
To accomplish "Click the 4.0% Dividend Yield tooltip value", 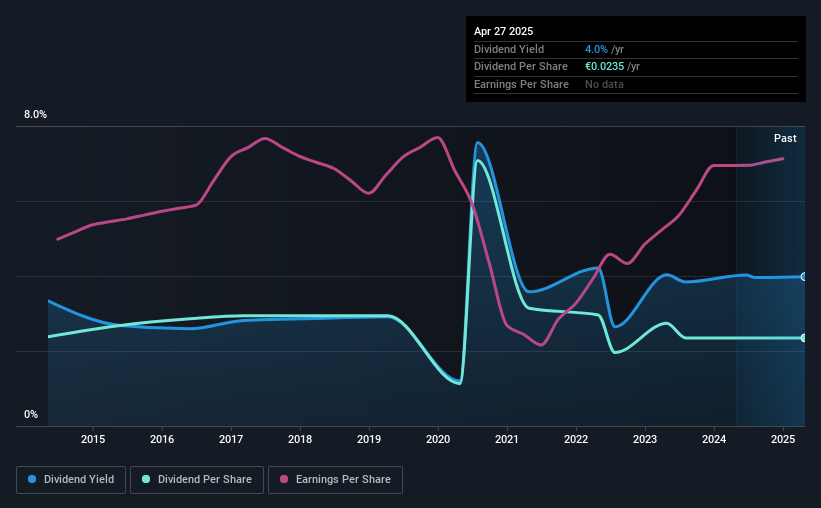I will 596,49.
